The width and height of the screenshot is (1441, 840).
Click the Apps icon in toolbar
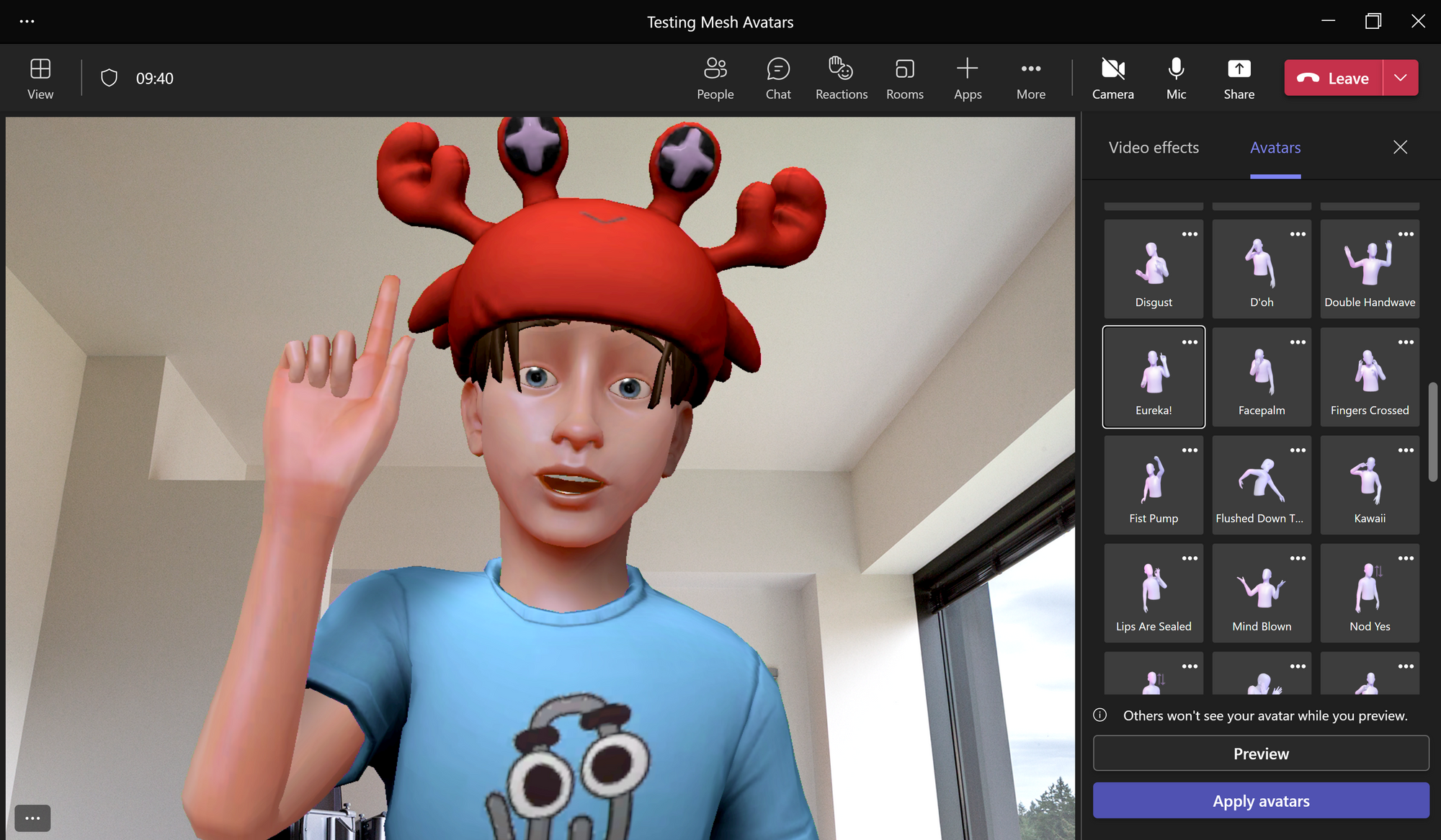click(x=966, y=77)
